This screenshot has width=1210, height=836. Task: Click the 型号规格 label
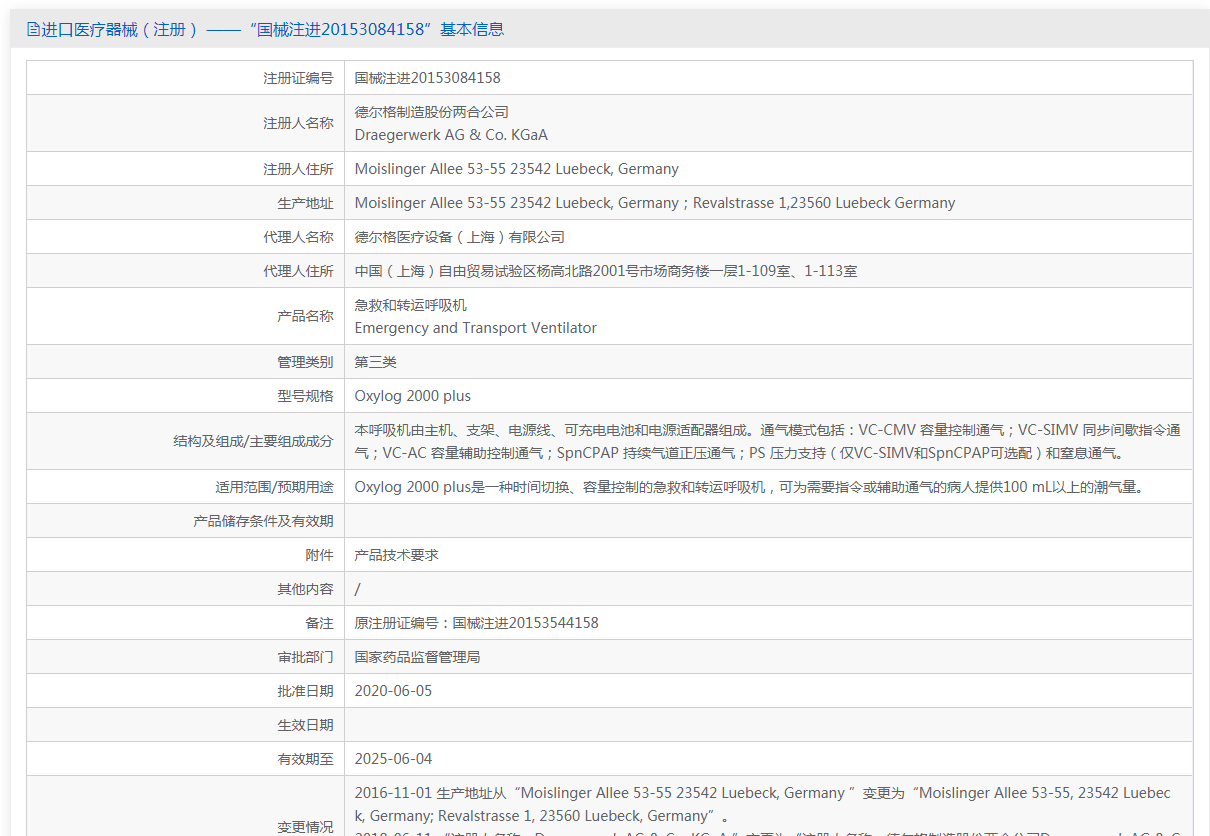pyautogui.click(x=306, y=396)
